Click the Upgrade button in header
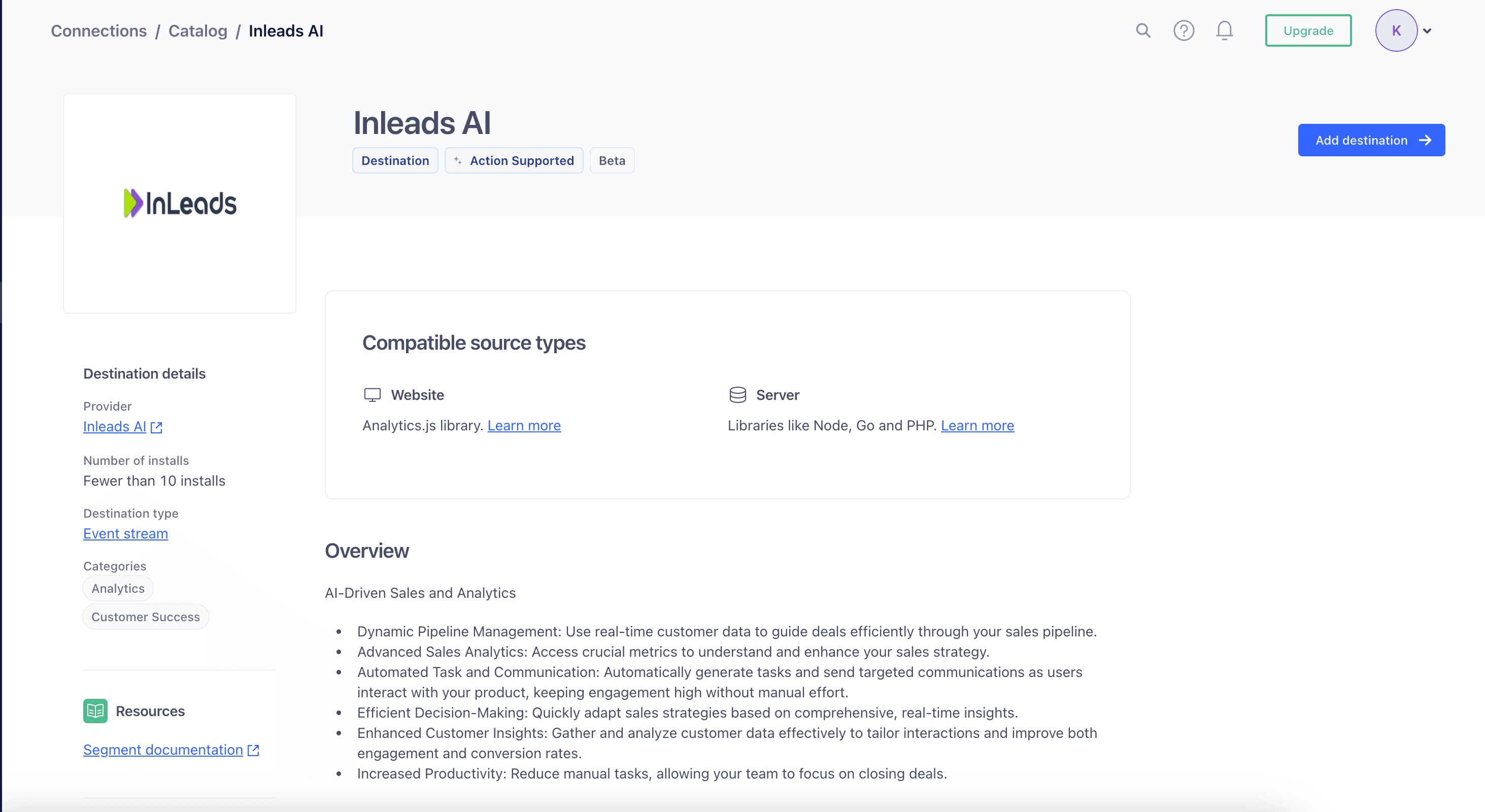The width and height of the screenshot is (1485, 812). click(1306, 30)
